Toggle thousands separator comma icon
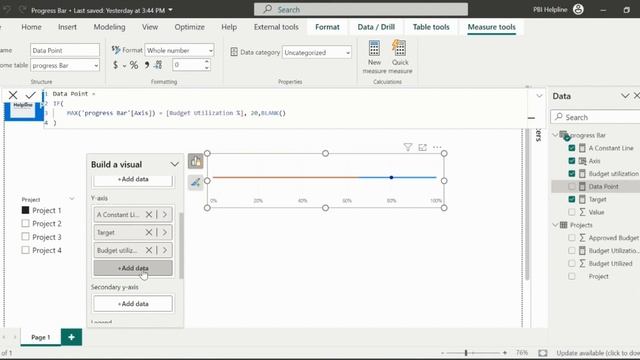This screenshot has width=640, height=360. coord(147,65)
